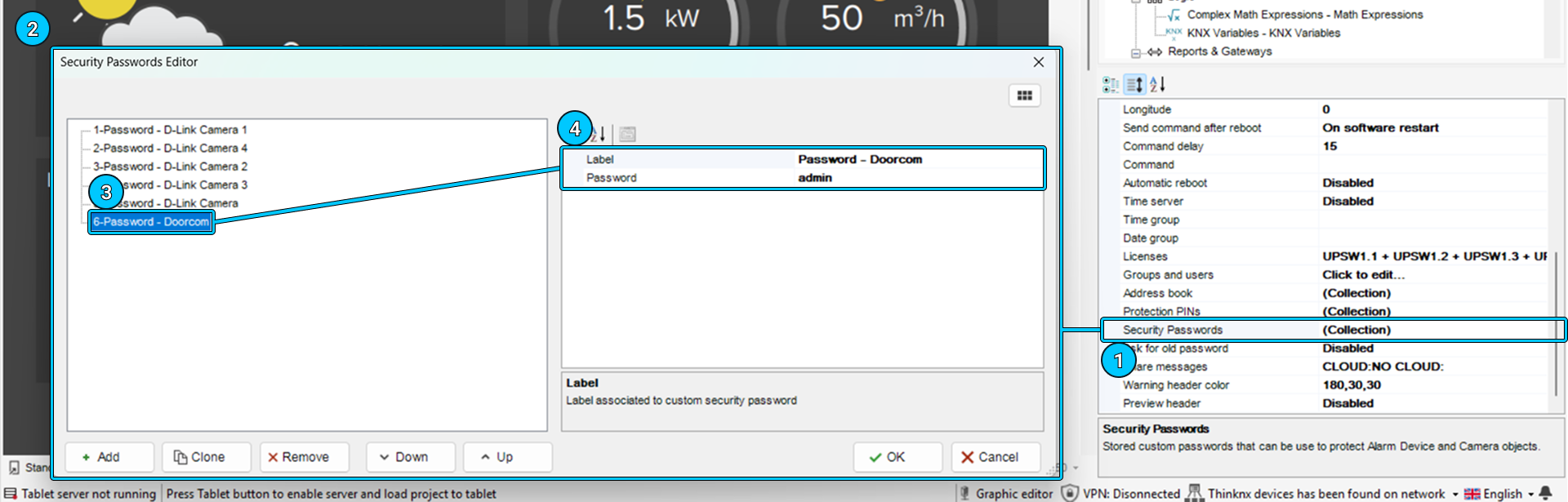Click the CLOUD:NO CLOUD: messages value
This screenshot has width=1568, height=502.
click(1383, 367)
